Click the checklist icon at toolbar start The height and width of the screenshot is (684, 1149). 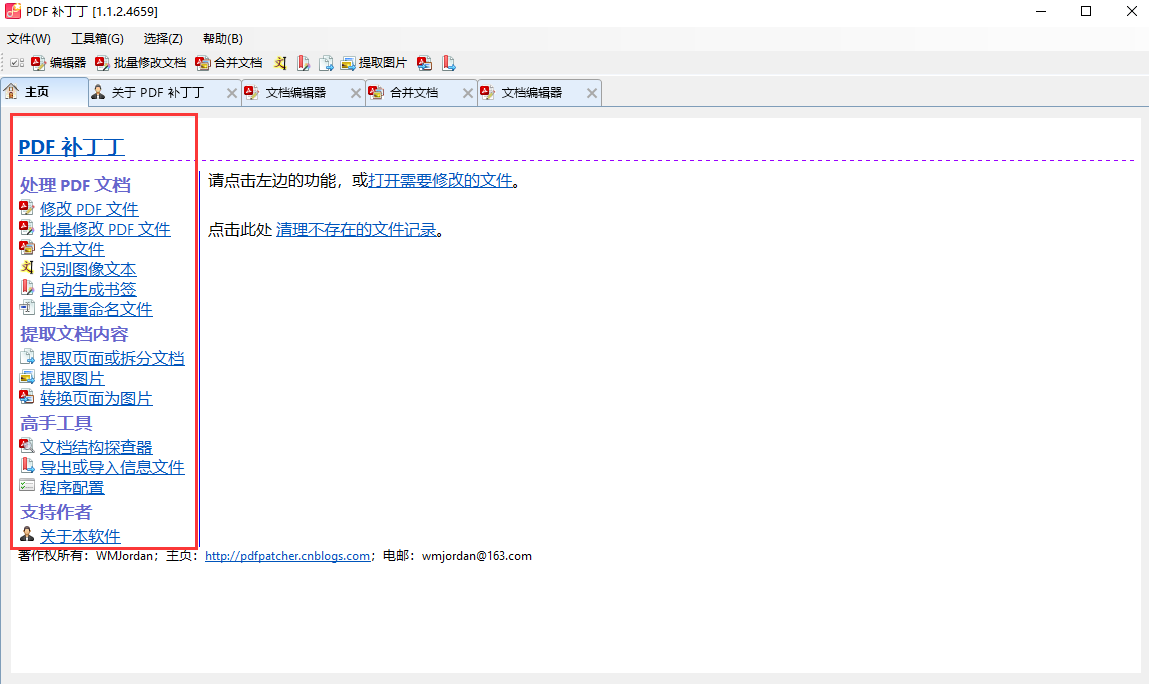[x=17, y=63]
